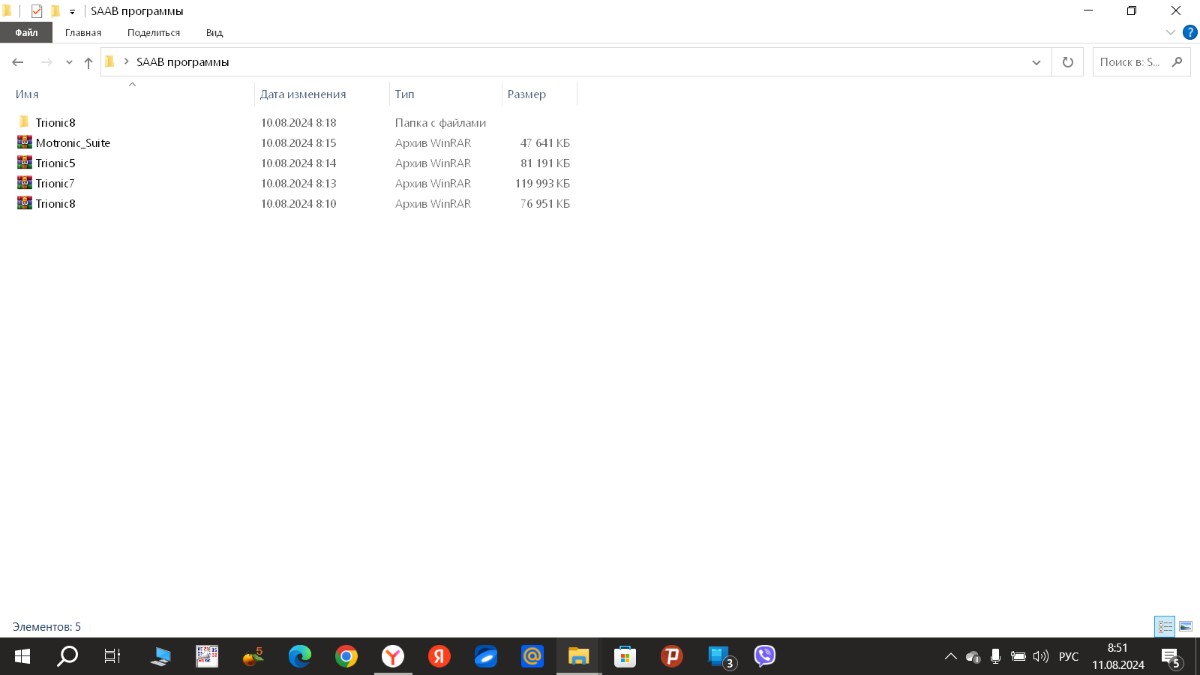1200x675 pixels.
Task: Click the New folder icon in the title bar
Action: (x=56, y=11)
